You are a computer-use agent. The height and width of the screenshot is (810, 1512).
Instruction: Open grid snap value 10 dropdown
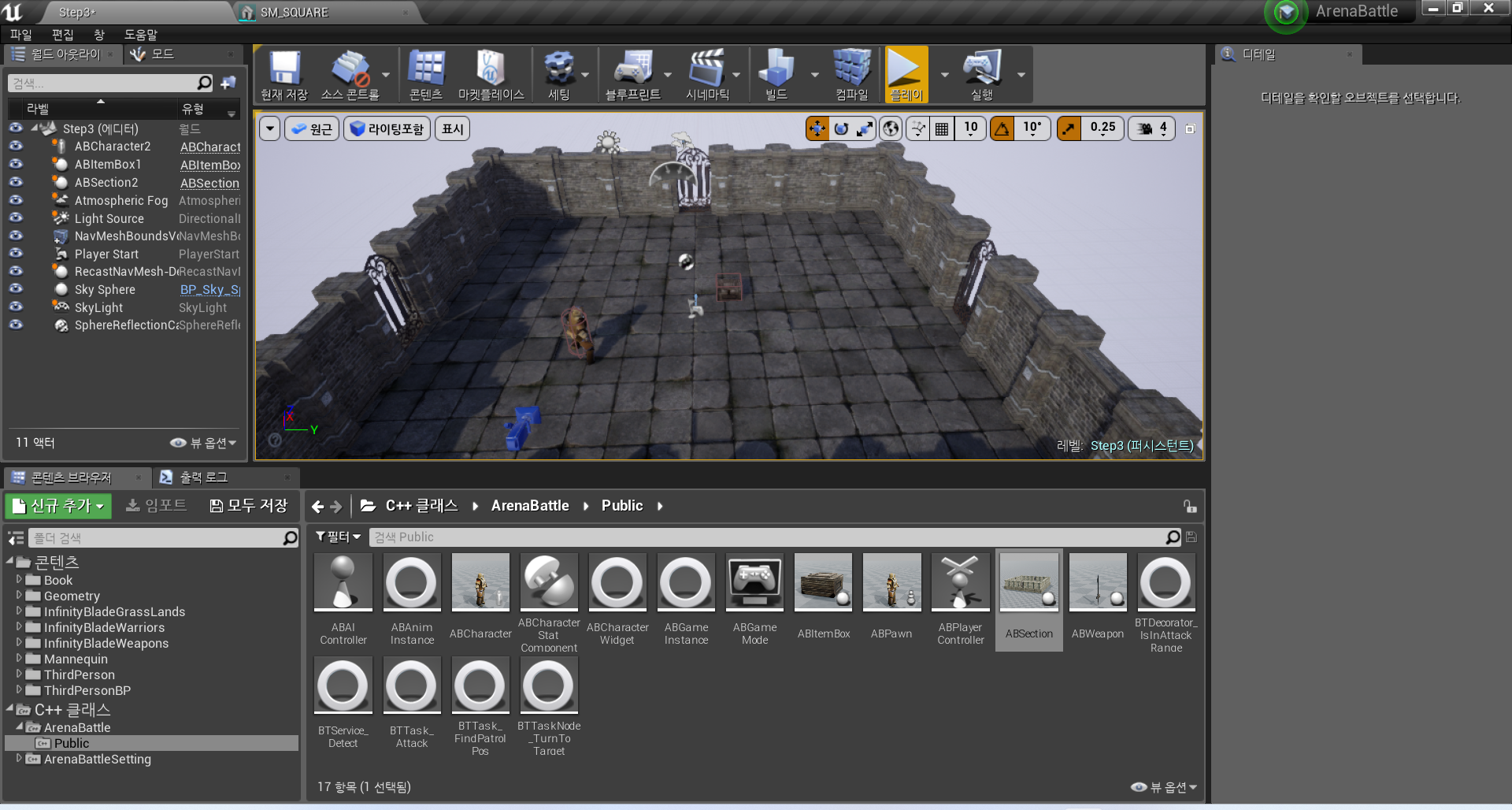(x=970, y=128)
